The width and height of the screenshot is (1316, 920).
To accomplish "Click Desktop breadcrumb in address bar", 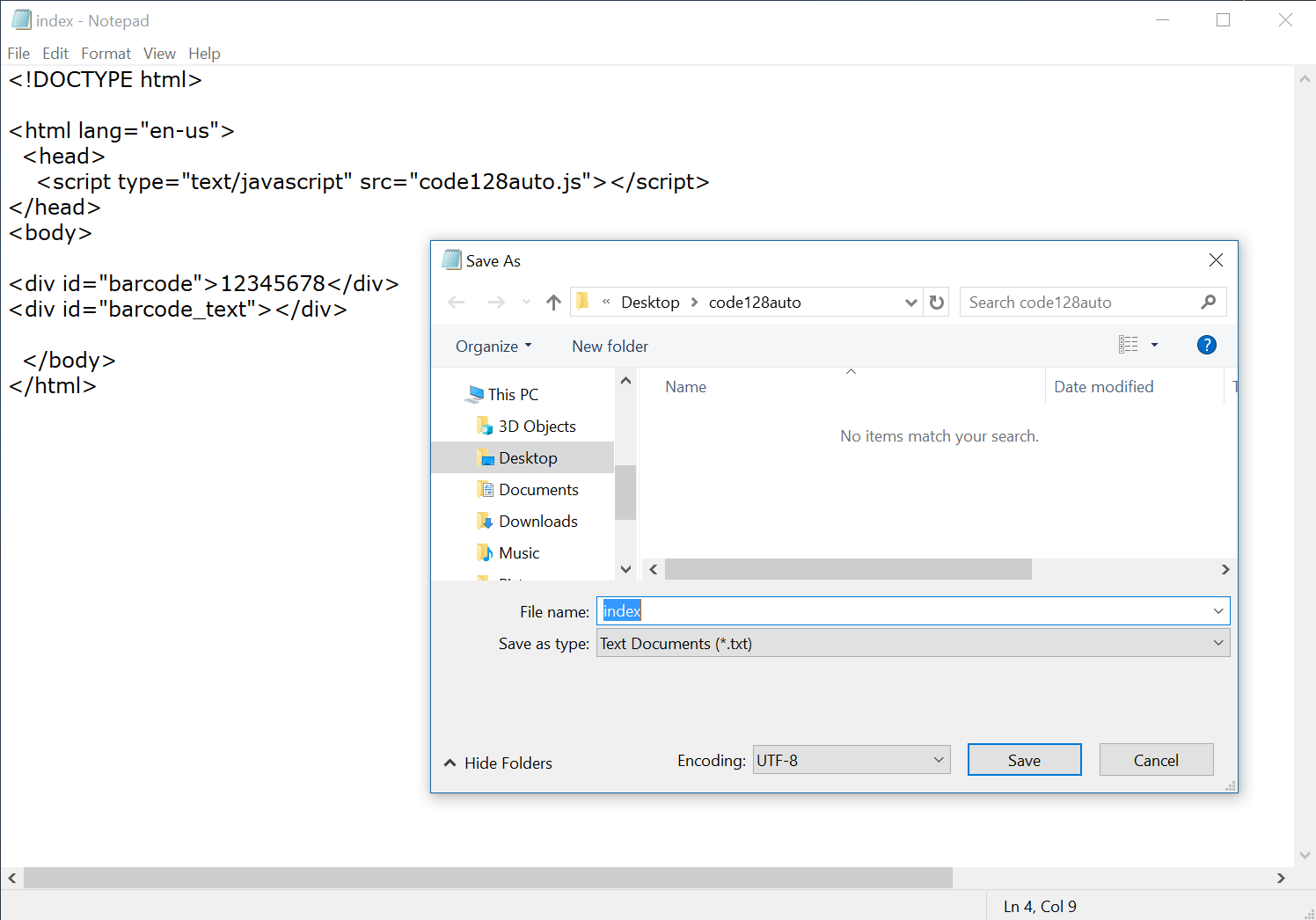I will (650, 302).
